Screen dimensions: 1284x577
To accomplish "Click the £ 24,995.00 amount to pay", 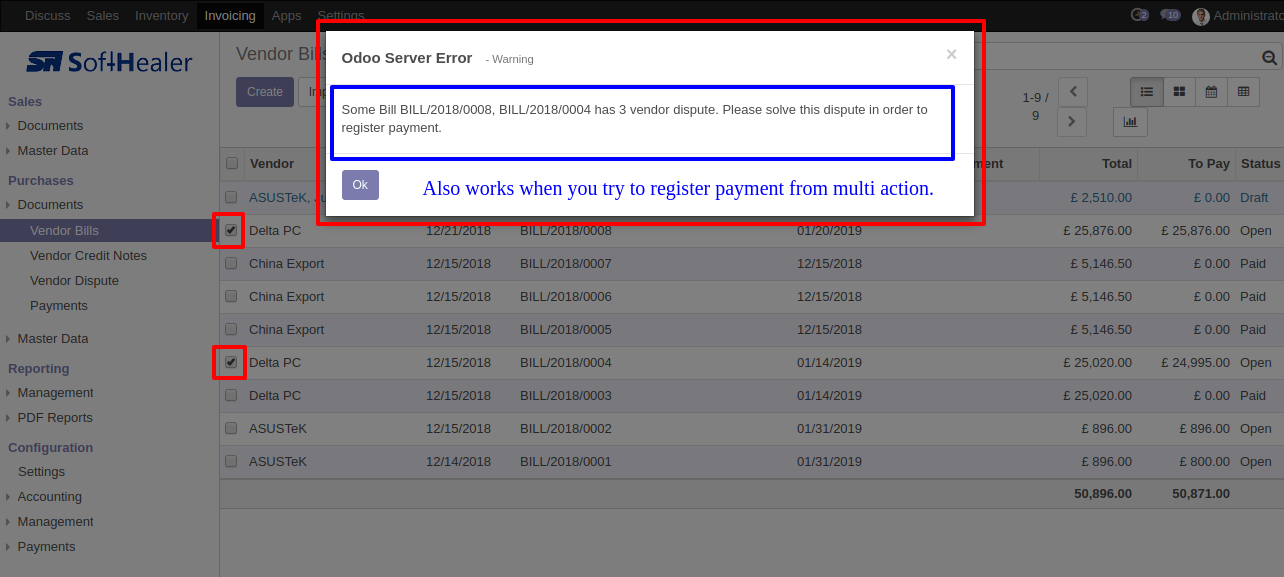I will tap(1195, 363).
